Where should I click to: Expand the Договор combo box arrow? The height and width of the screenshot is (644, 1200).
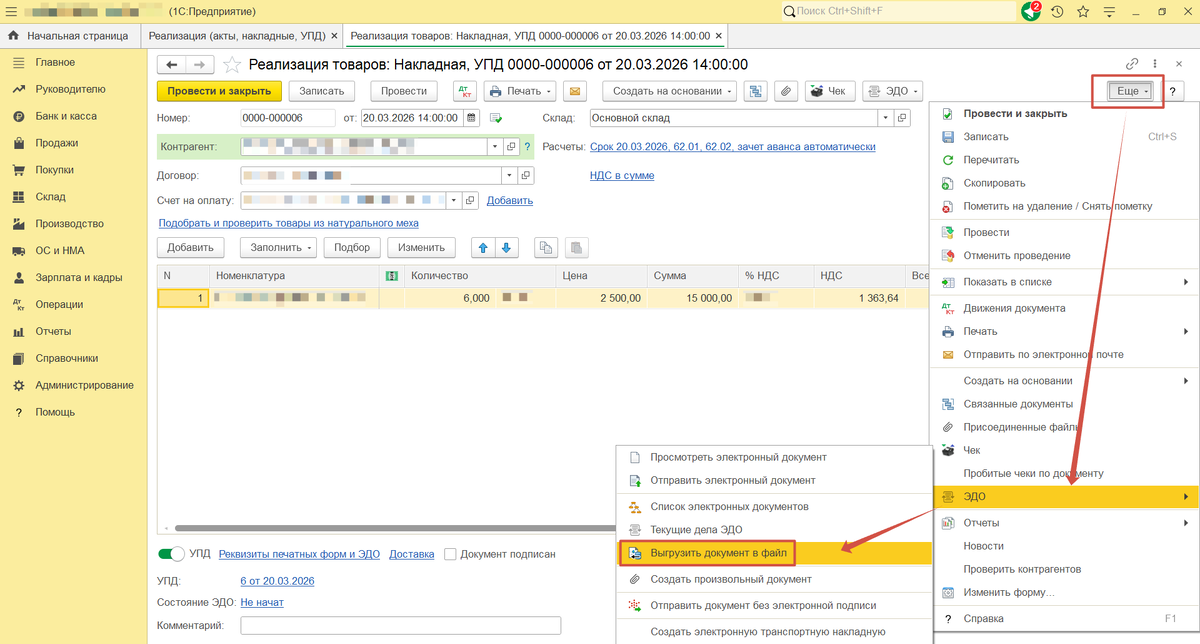(x=510, y=175)
